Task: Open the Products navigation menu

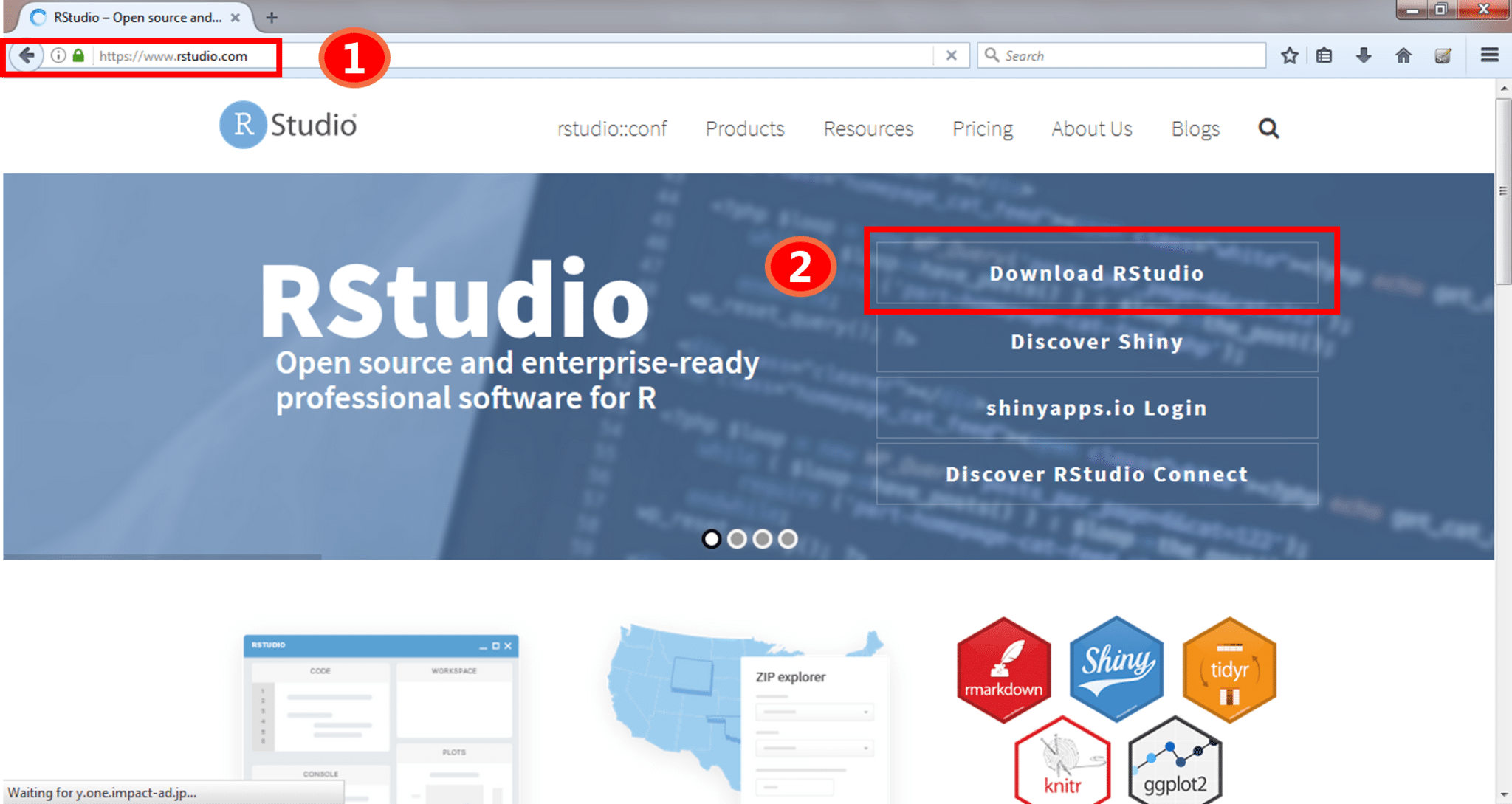Action: 744,128
